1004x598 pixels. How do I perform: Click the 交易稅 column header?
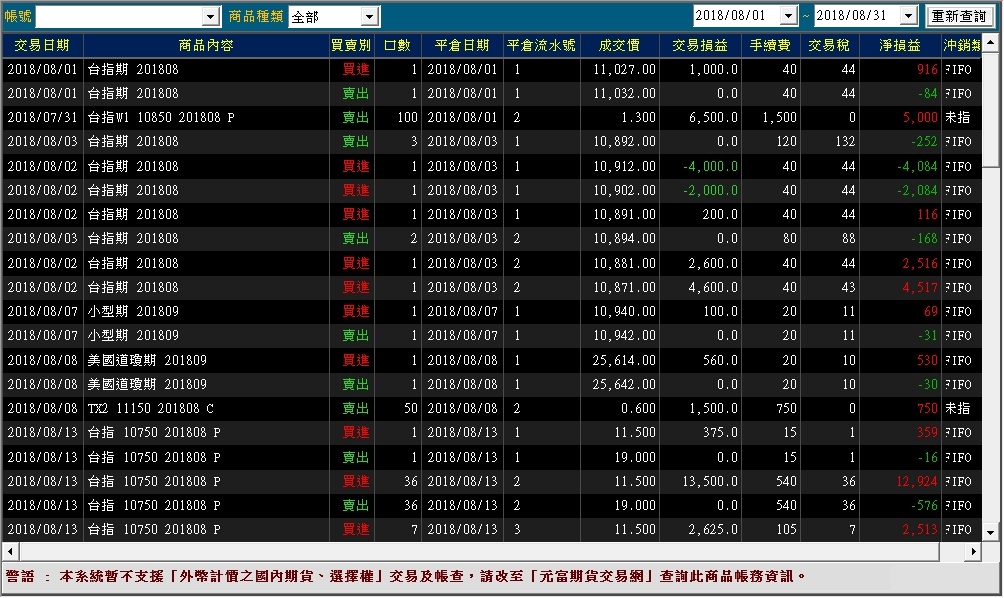(x=830, y=45)
